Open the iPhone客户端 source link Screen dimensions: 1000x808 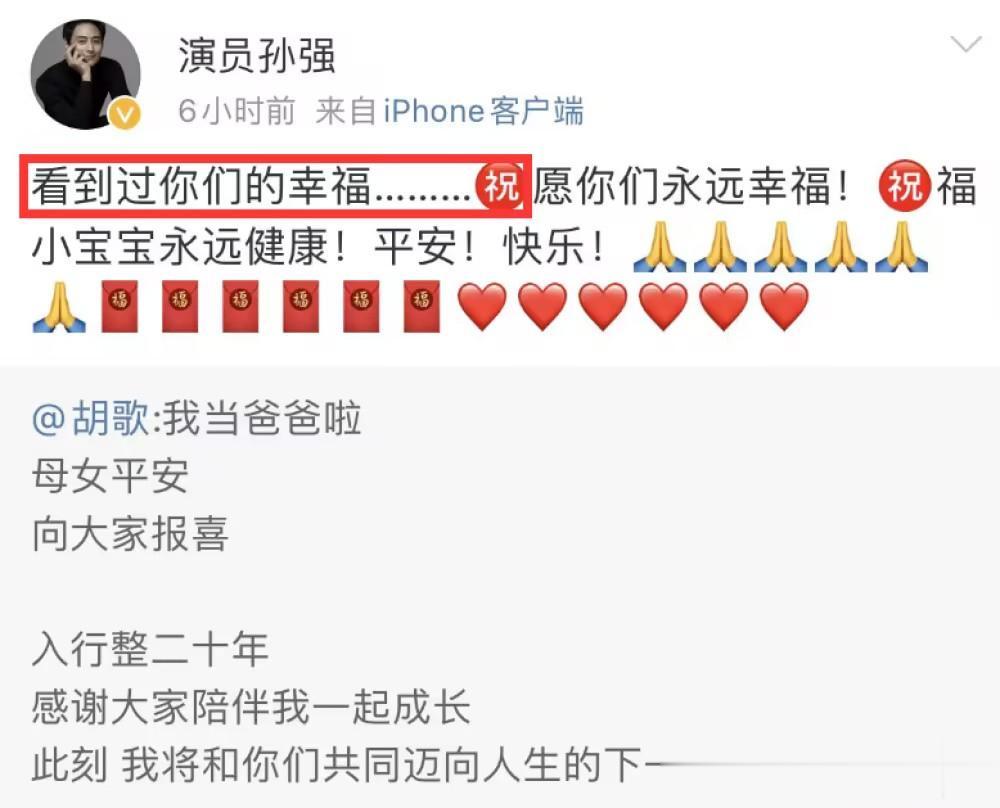coord(483,111)
